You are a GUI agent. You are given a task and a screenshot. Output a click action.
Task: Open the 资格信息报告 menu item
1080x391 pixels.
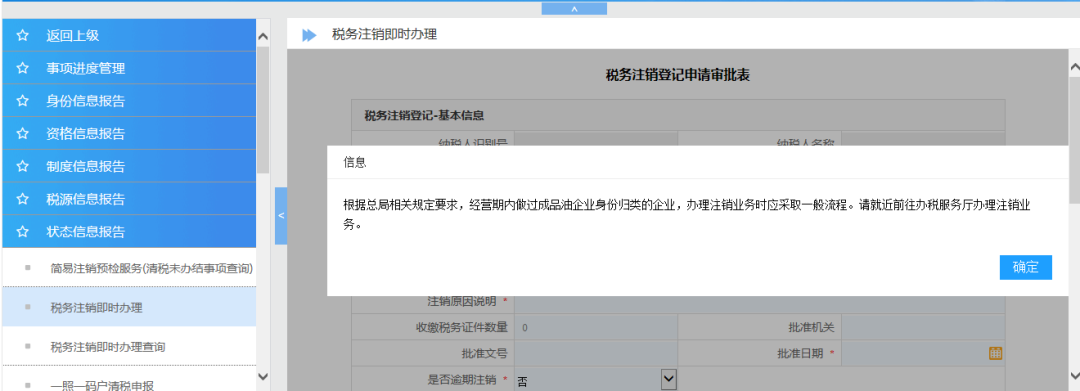pos(129,134)
